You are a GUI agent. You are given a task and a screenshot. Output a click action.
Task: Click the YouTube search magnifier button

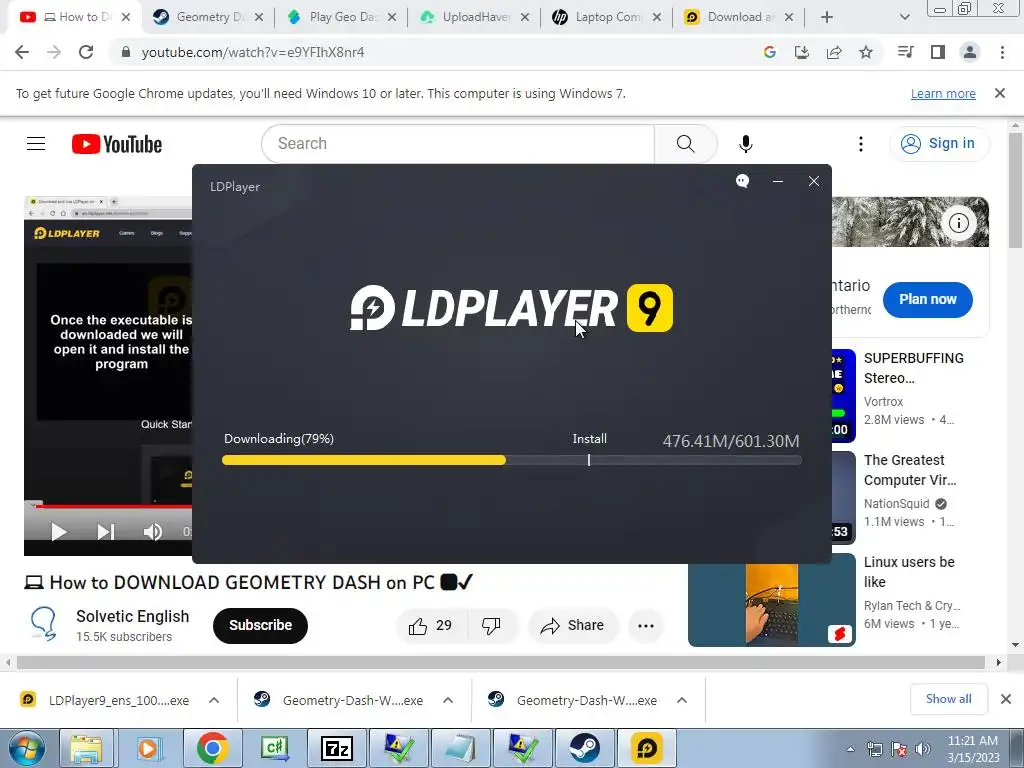tap(685, 144)
